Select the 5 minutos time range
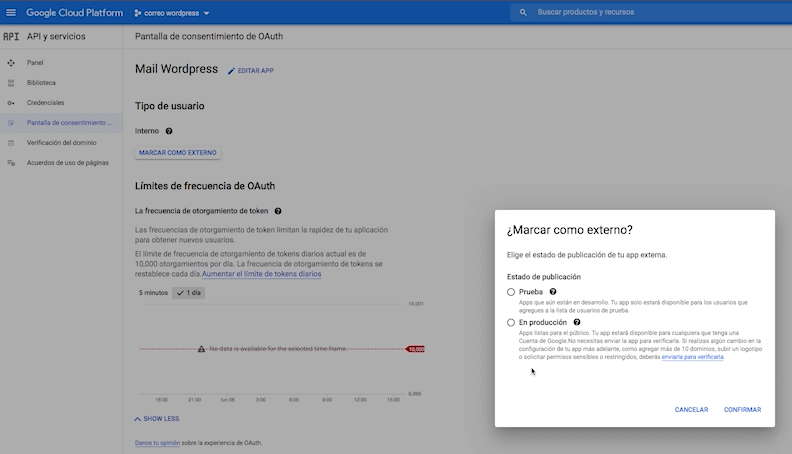Image resolution: width=792 pixels, height=454 pixels. [x=153, y=293]
